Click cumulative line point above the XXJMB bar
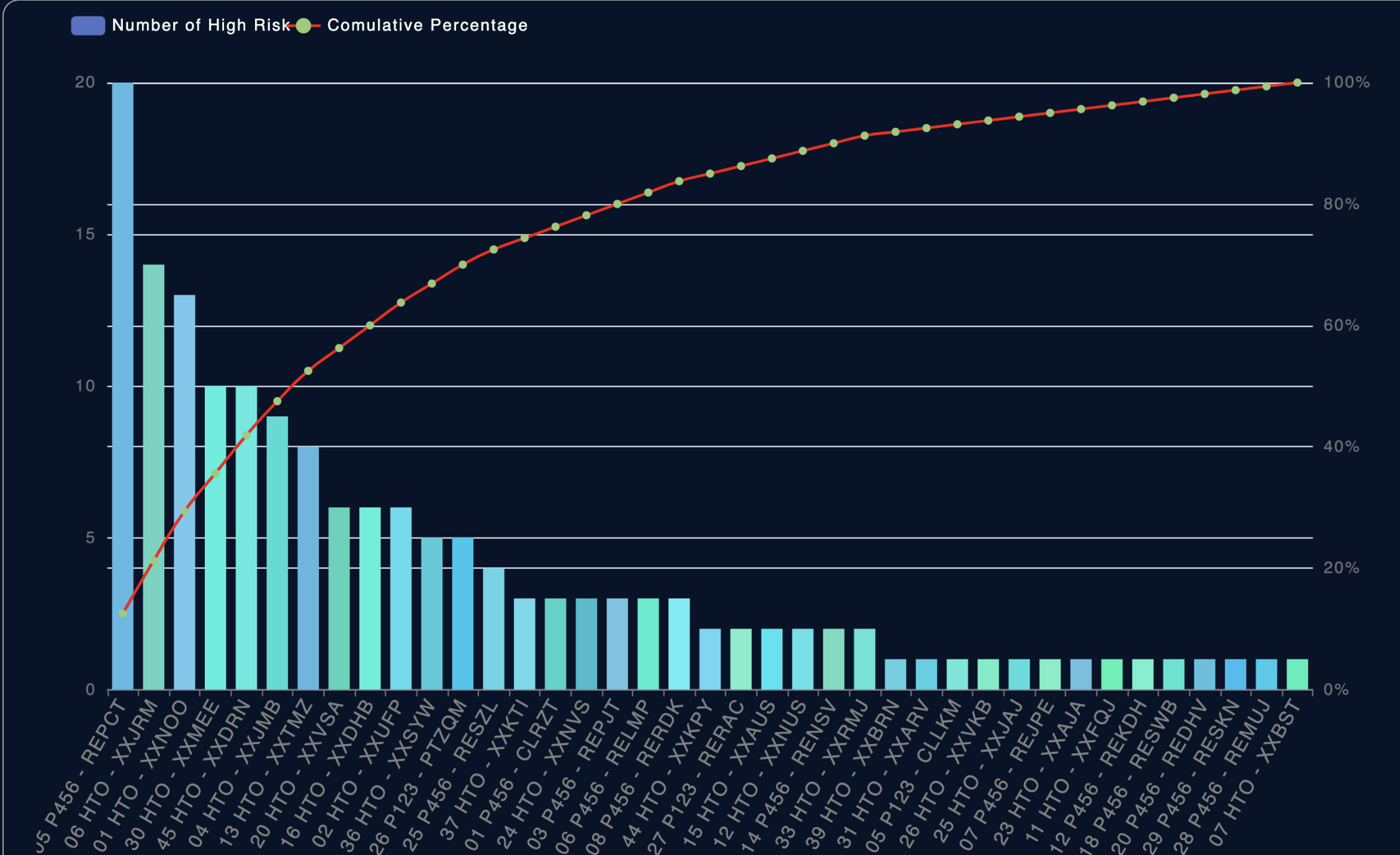This screenshot has width=1400, height=855. pyautogui.click(x=277, y=401)
